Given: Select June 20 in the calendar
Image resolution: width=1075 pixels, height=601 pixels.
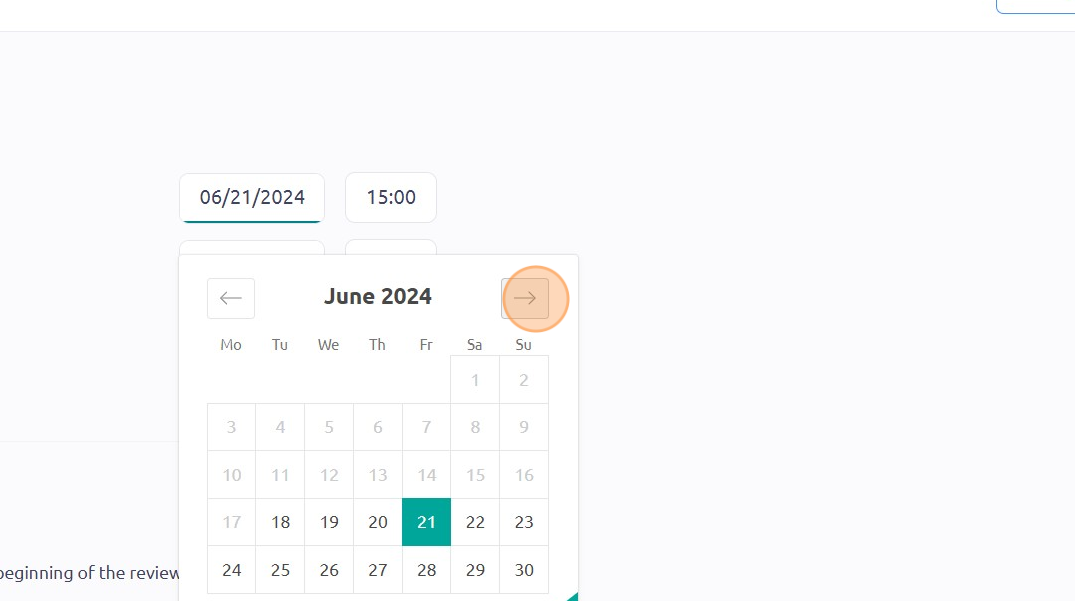Looking at the screenshot, I should coord(378,522).
